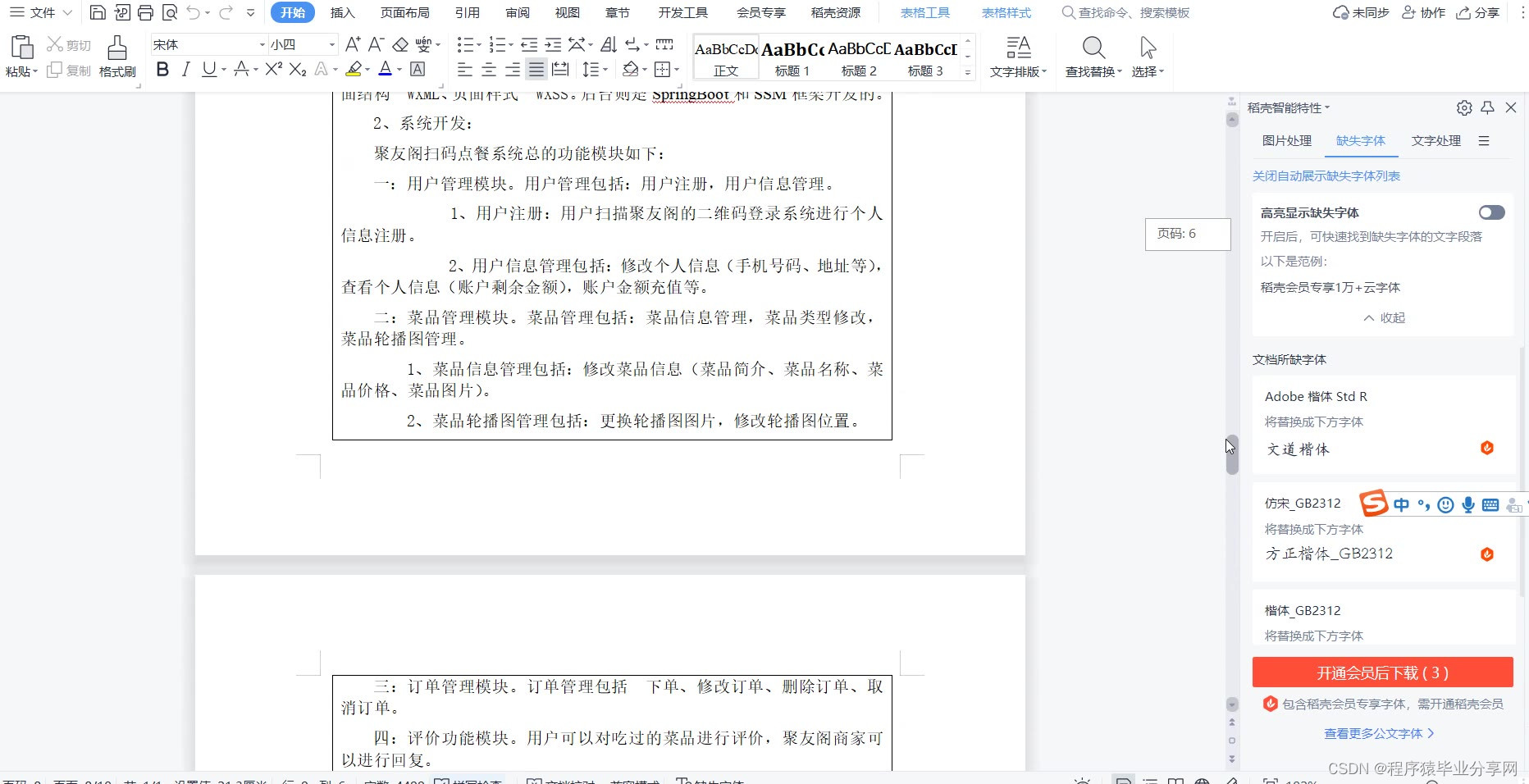
Task: Click the 开通会员后下载 button
Action: (1383, 672)
